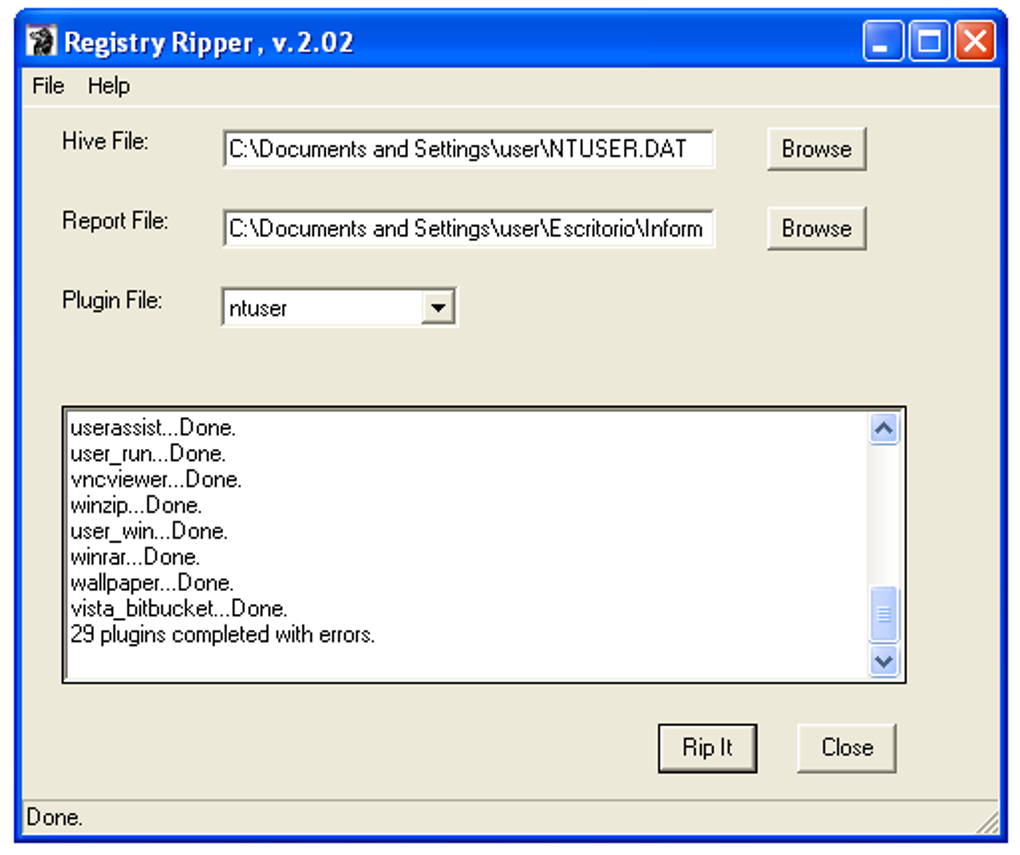Click the scrollbar down arrow on the log

tap(884, 662)
